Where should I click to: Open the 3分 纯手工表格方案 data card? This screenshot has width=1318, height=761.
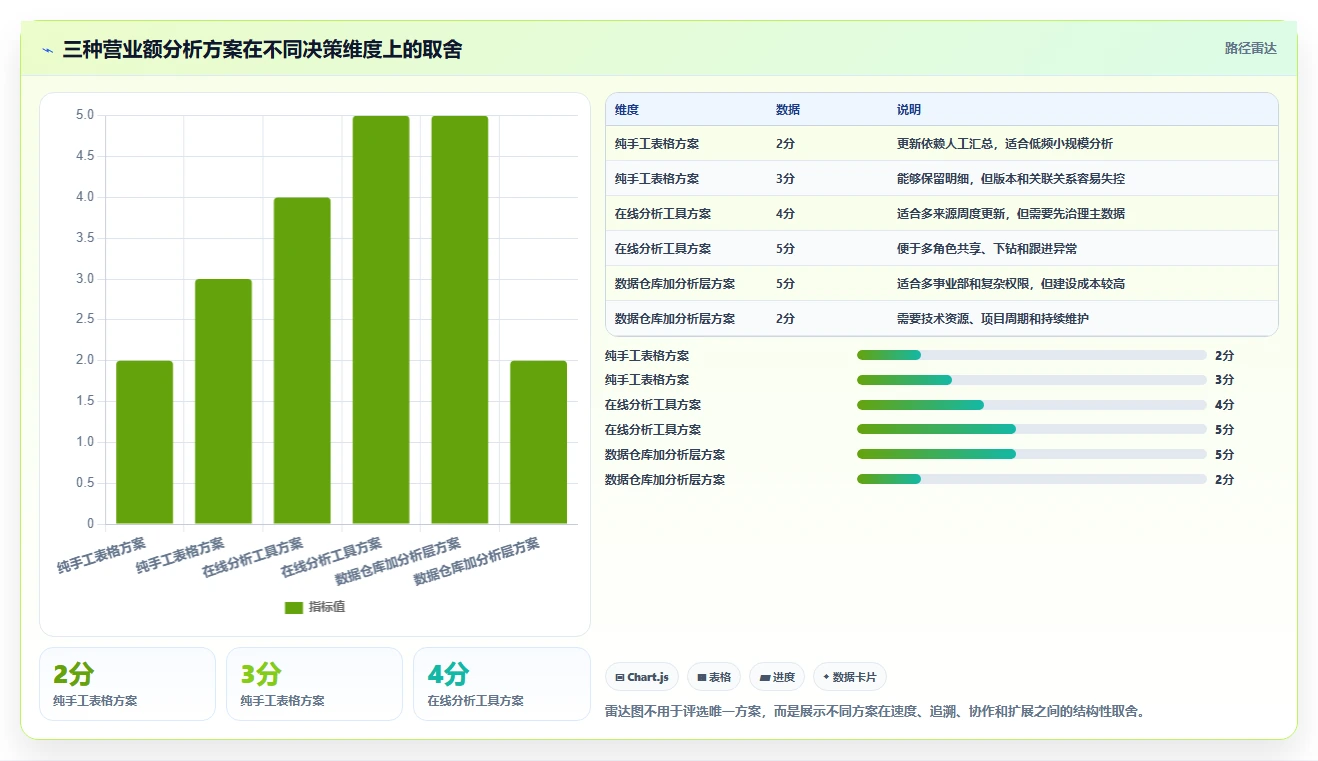[x=314, y=684]
